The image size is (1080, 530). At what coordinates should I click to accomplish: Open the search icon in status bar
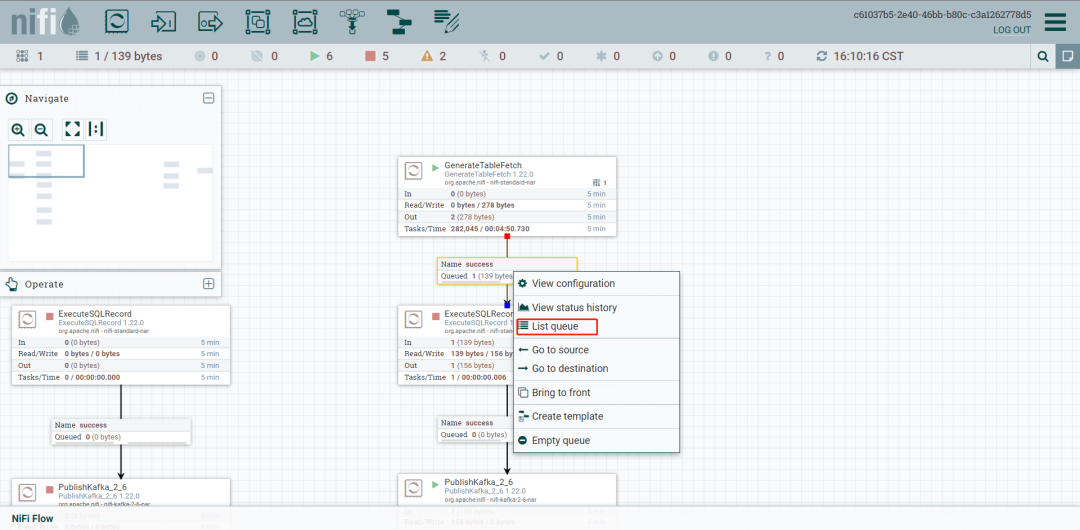pos(1043,56)
